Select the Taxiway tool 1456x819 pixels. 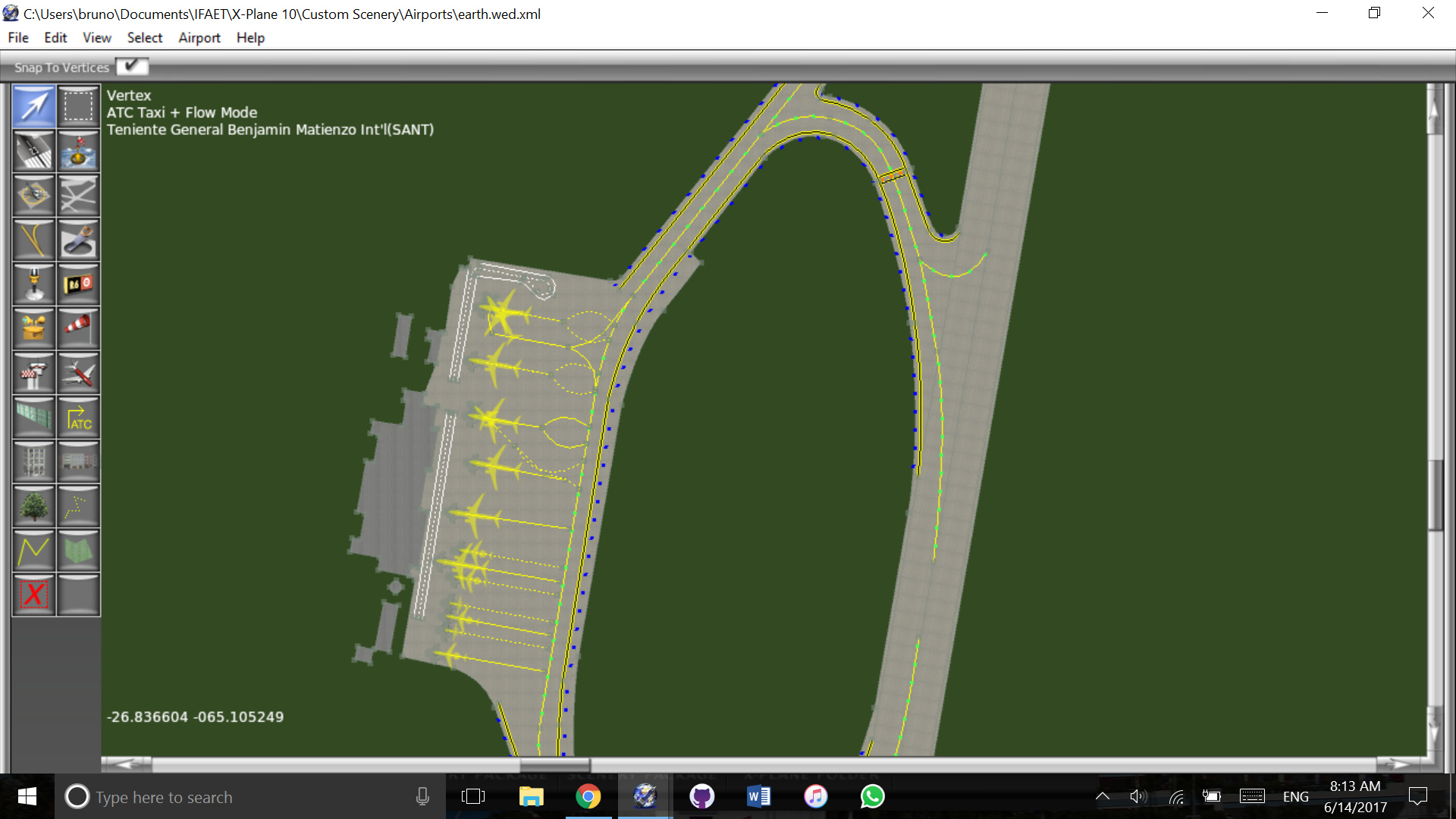[x=78, y=196]
